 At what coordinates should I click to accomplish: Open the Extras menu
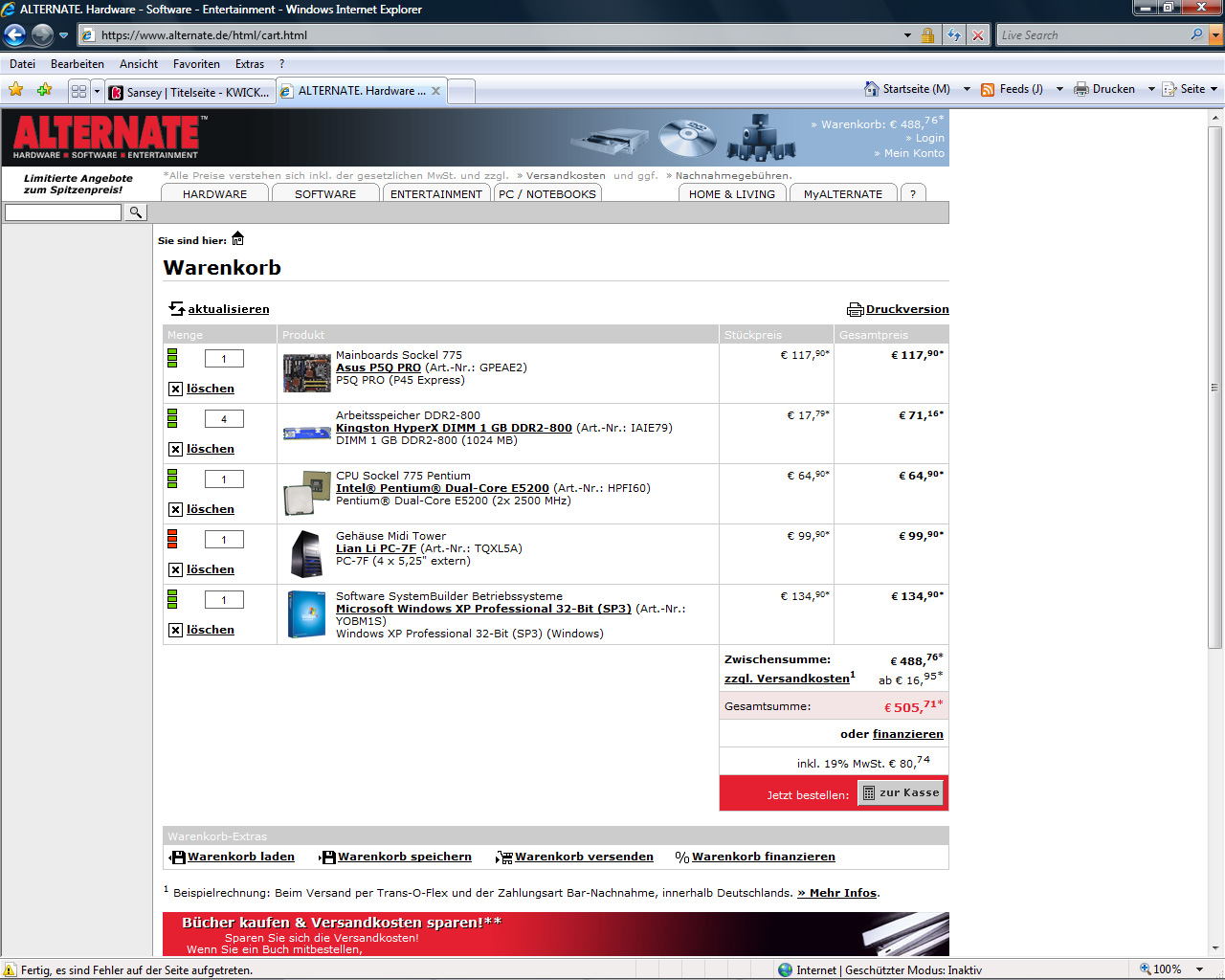(250, 64)
